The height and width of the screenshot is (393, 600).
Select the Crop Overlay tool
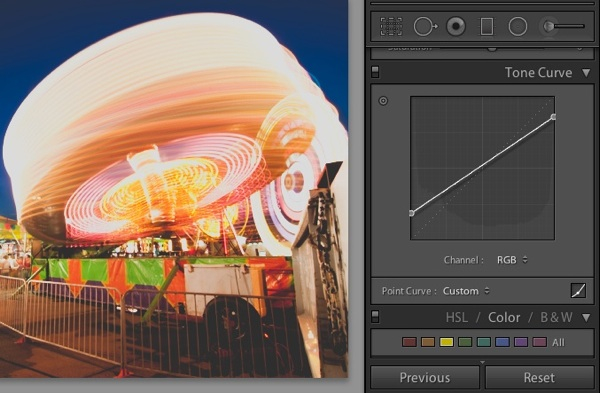(391, 26)
